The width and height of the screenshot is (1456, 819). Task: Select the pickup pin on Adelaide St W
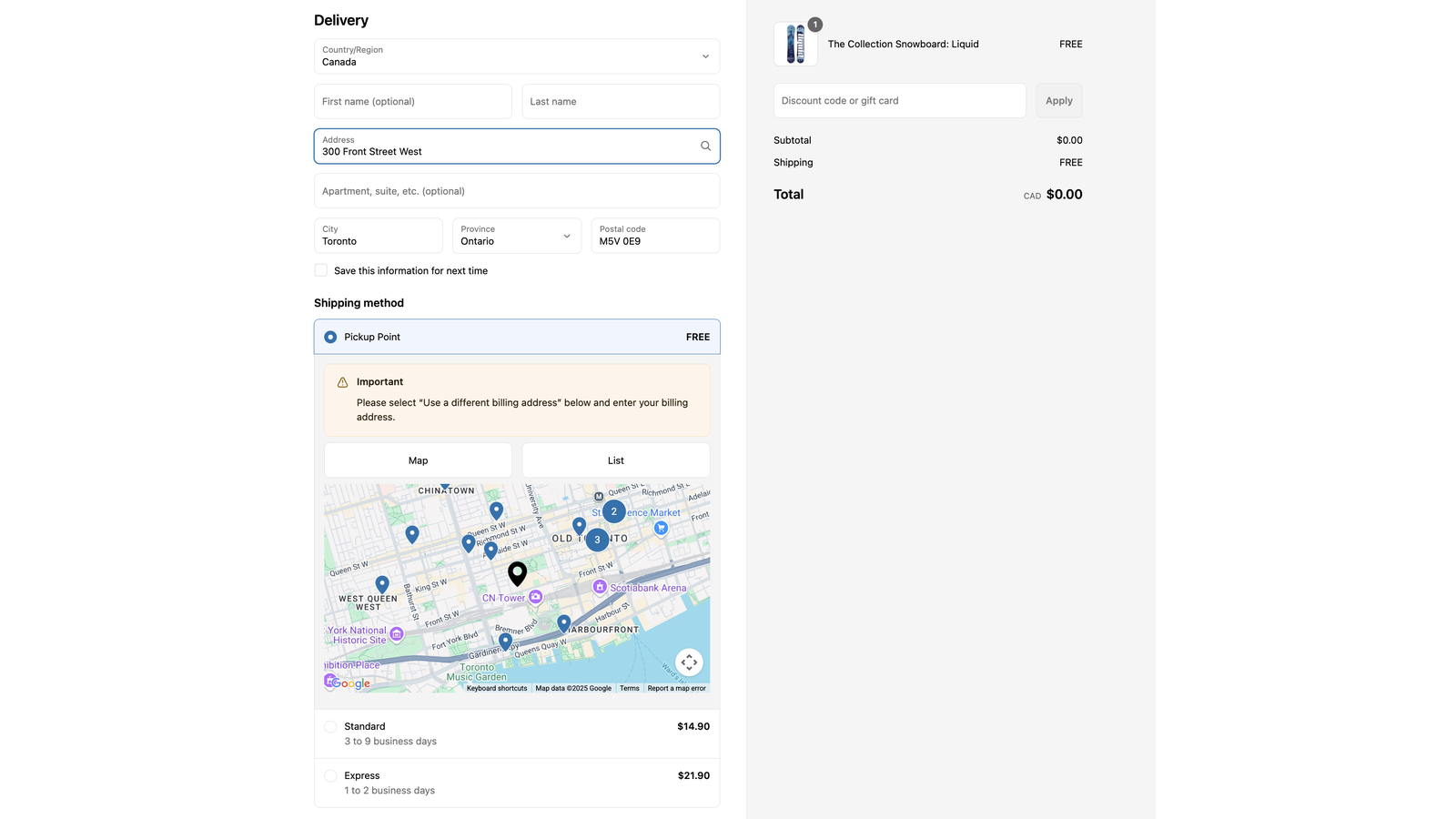point(490,550)
